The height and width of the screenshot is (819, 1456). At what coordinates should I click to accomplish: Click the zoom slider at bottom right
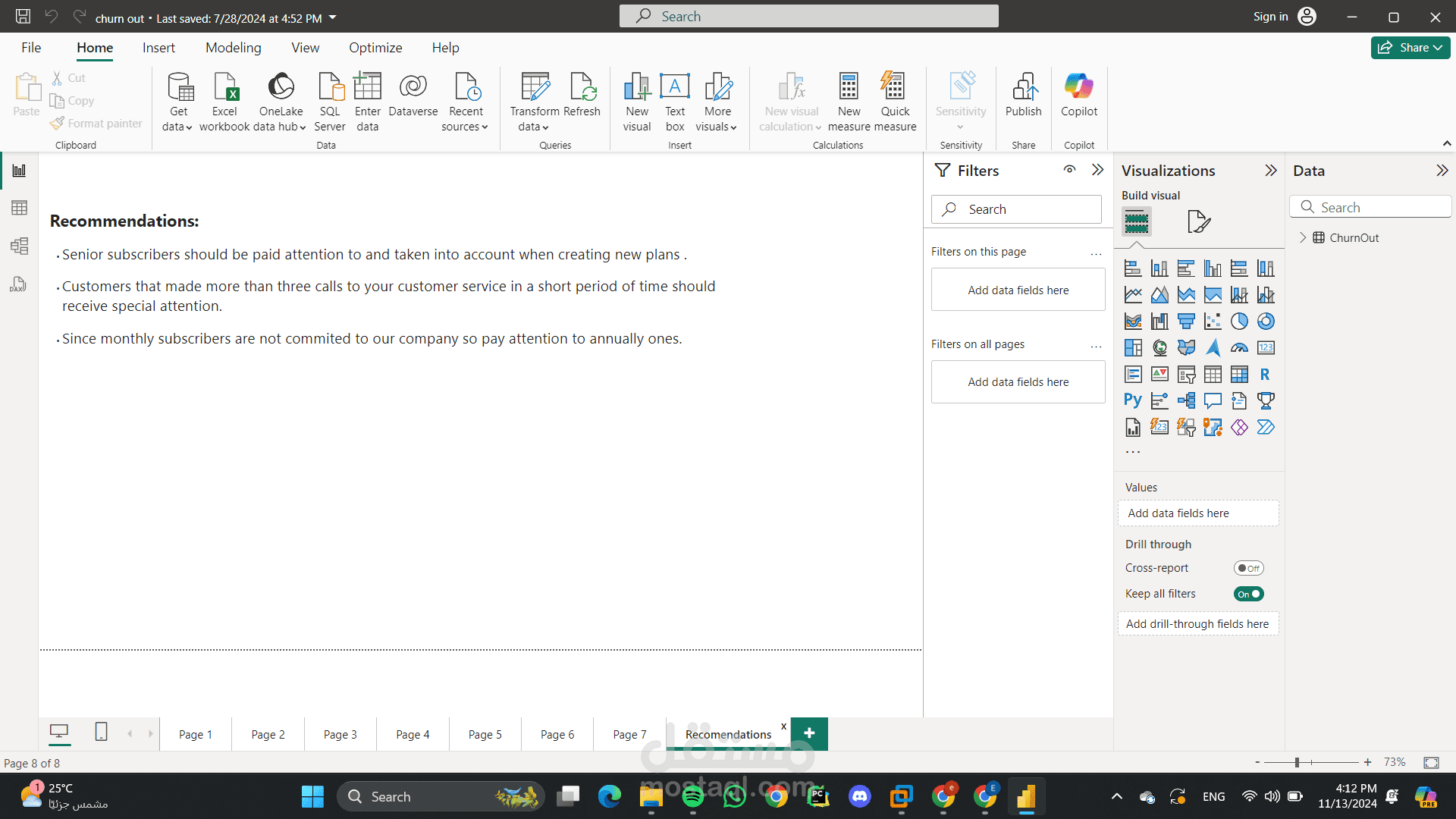(1297, 762)
